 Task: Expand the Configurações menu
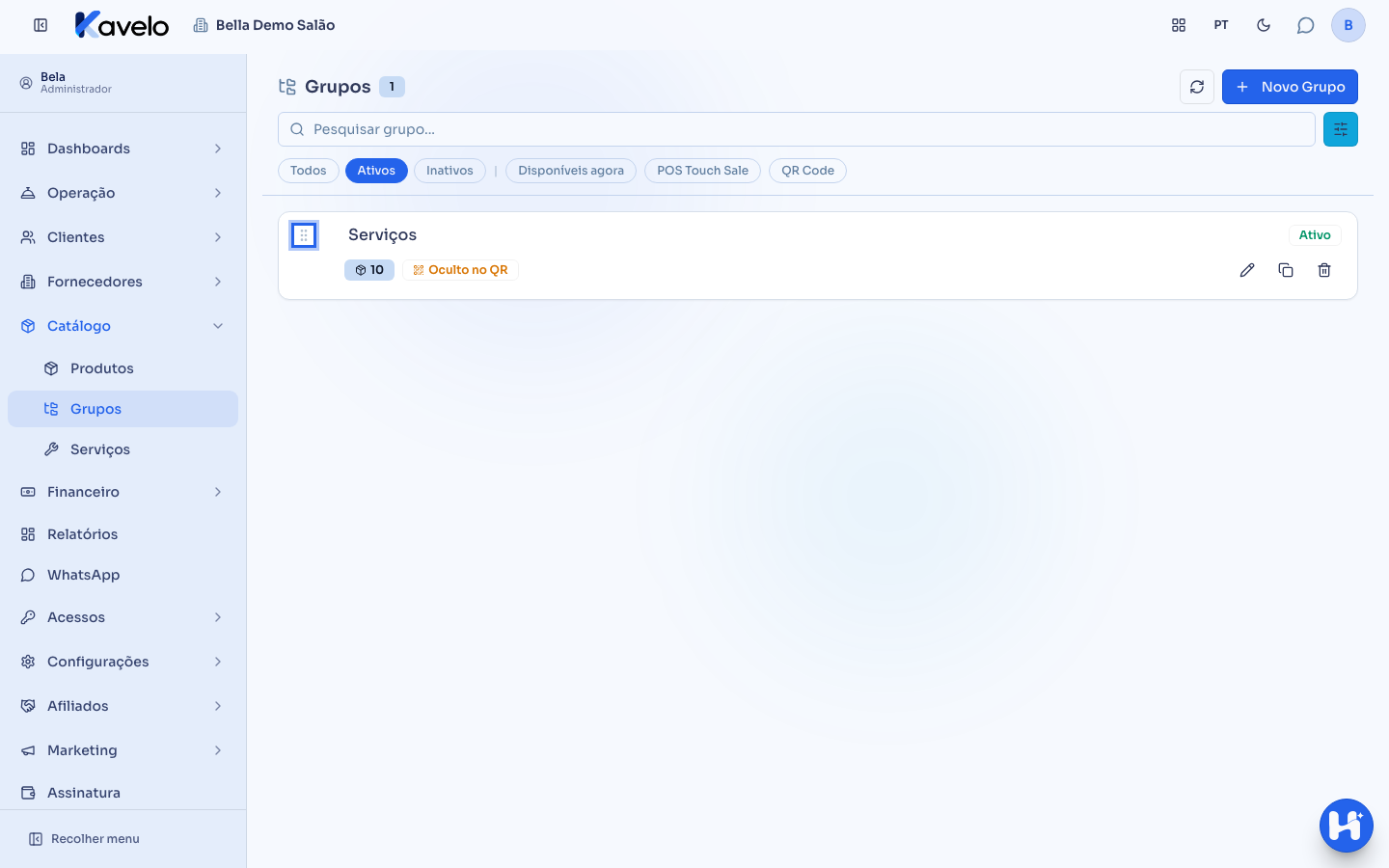click(x=123, y=662)
